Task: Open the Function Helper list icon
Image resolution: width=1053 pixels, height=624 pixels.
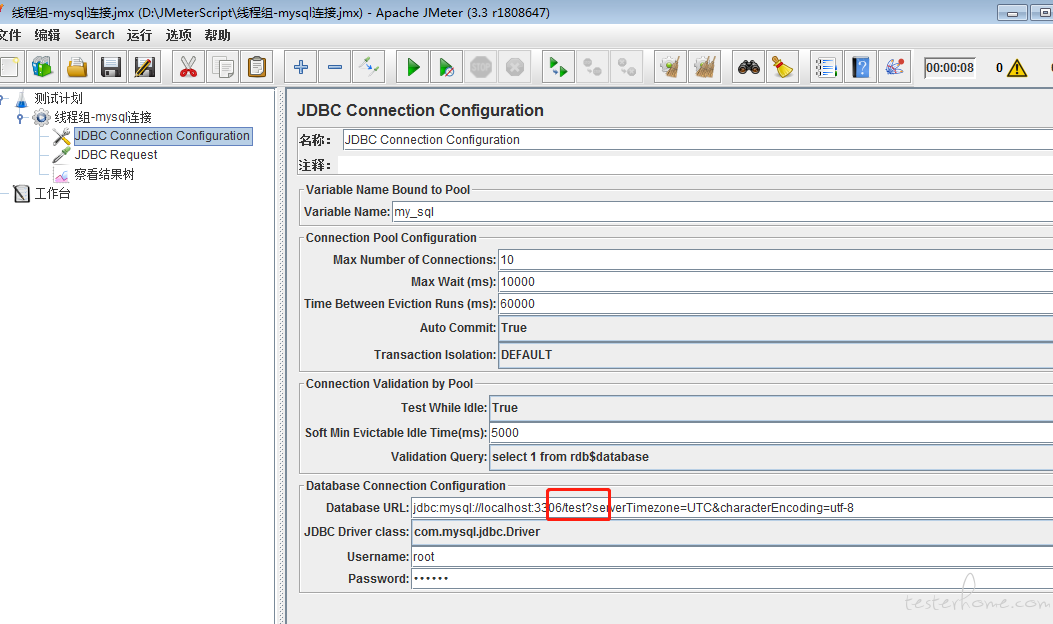Action: point(827,67)
